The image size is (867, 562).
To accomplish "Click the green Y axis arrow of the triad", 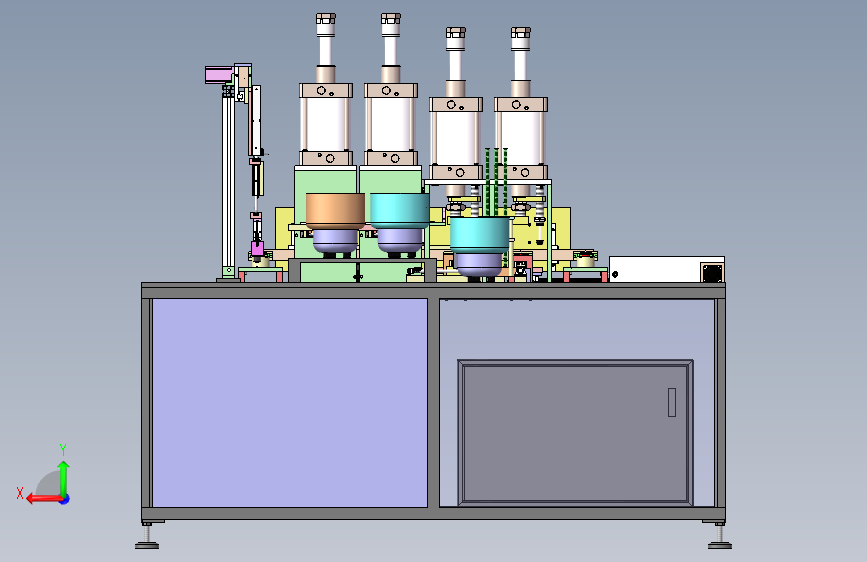I will coord(64,479).
